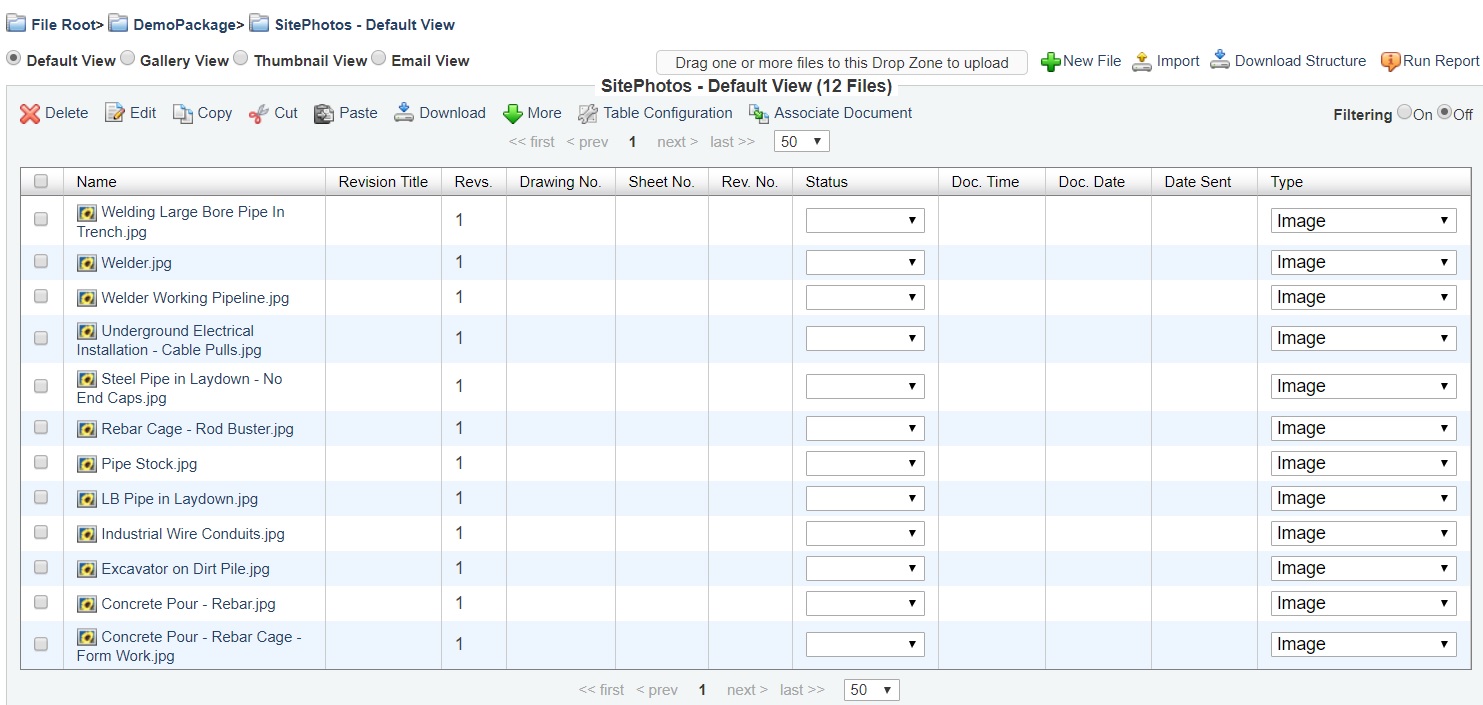Click the Download tray icon in toolbar
This screenshot has width=1483, height=705.
point(404,112)
